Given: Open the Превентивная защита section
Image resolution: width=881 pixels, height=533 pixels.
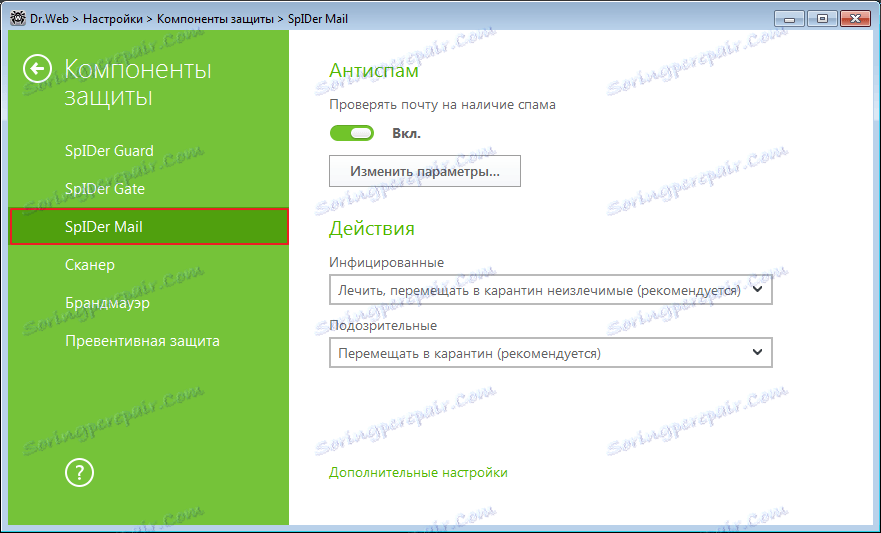Looking at the screenshot, I should (142, 341).
